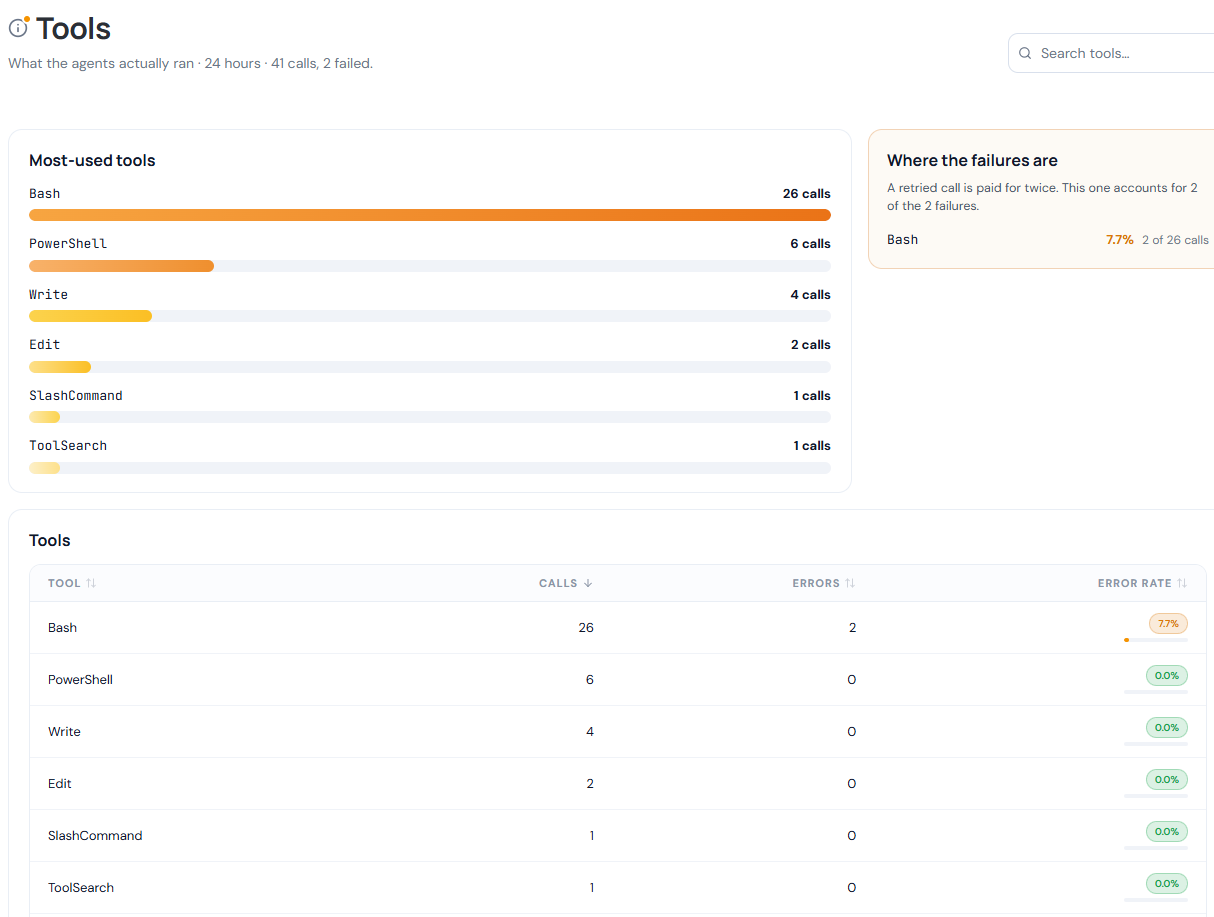1214x917 pixels.
Task: Click the 0.0% badge in SlashCommand row
Action: tap(1167, 831)
